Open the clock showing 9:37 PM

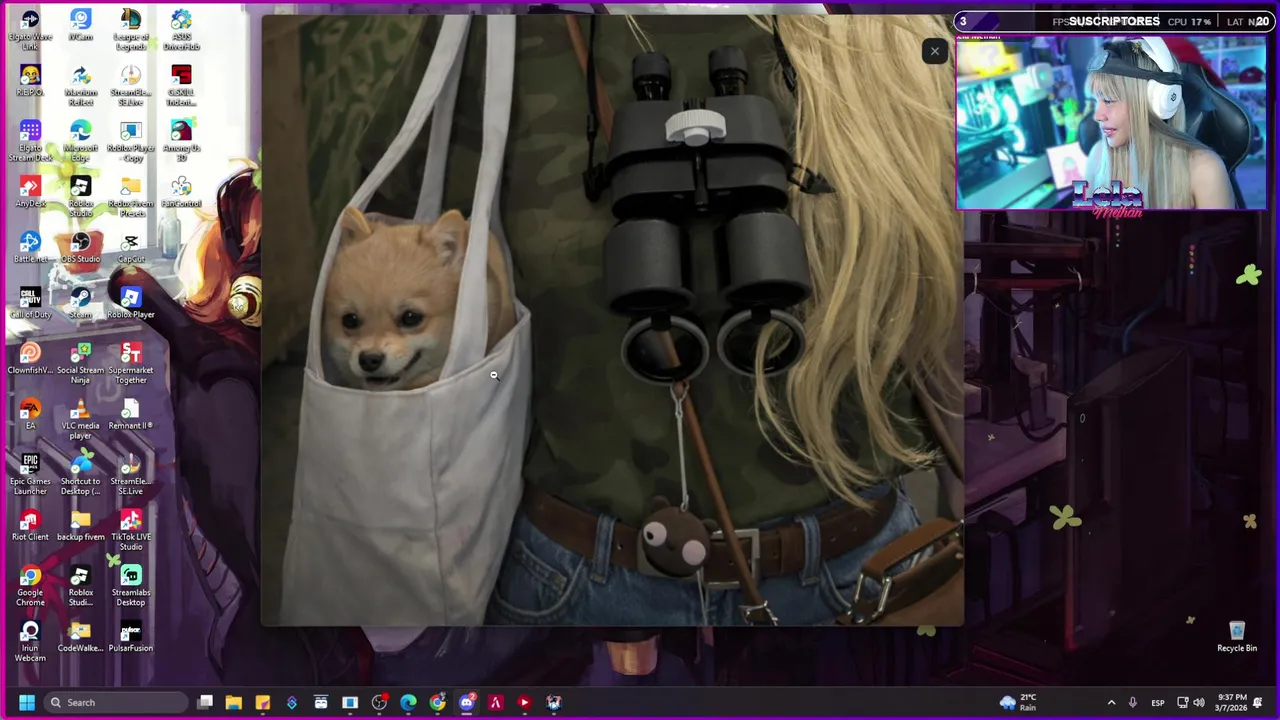point(1233,702)
